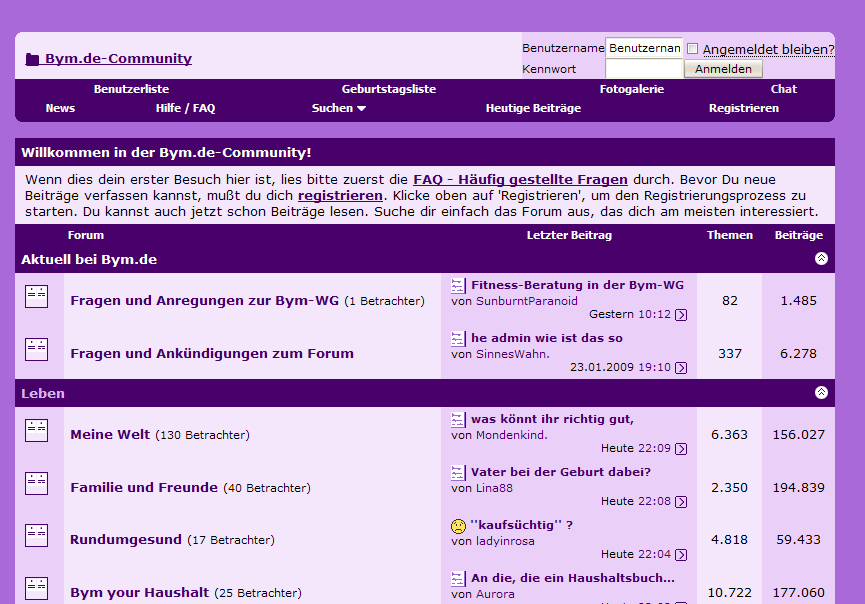Click the smiley icon beside ''kaufsüchtig''

click(x=458, y=525)
